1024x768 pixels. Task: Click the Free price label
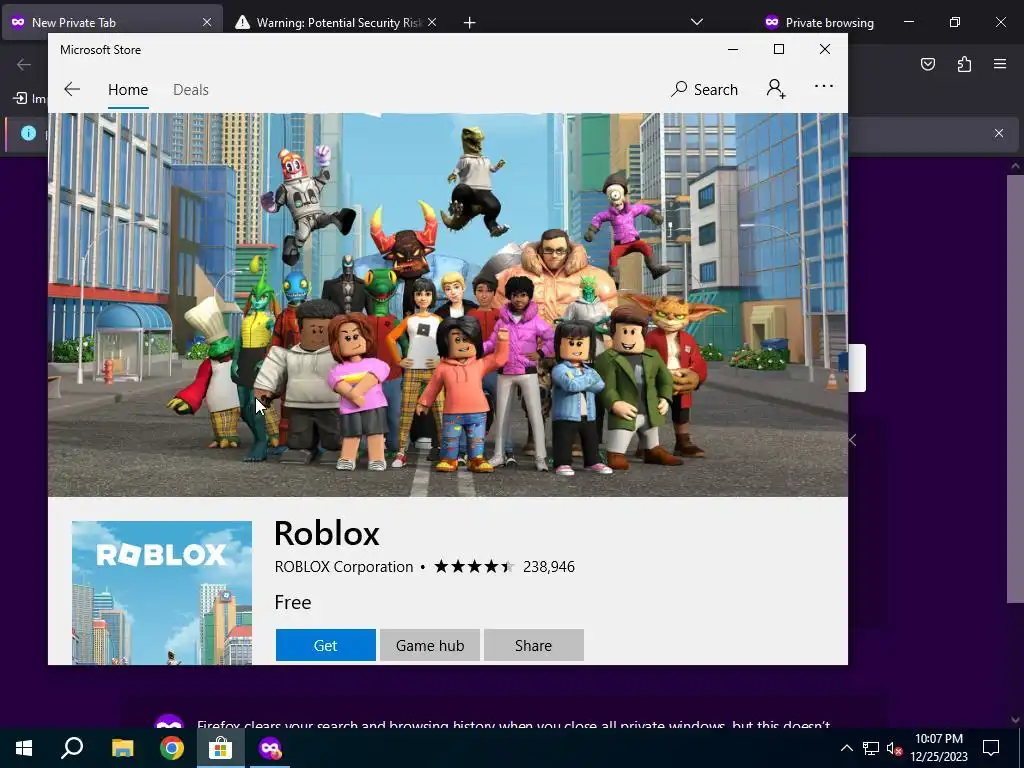pyautogui.click(x=293, y=602)
